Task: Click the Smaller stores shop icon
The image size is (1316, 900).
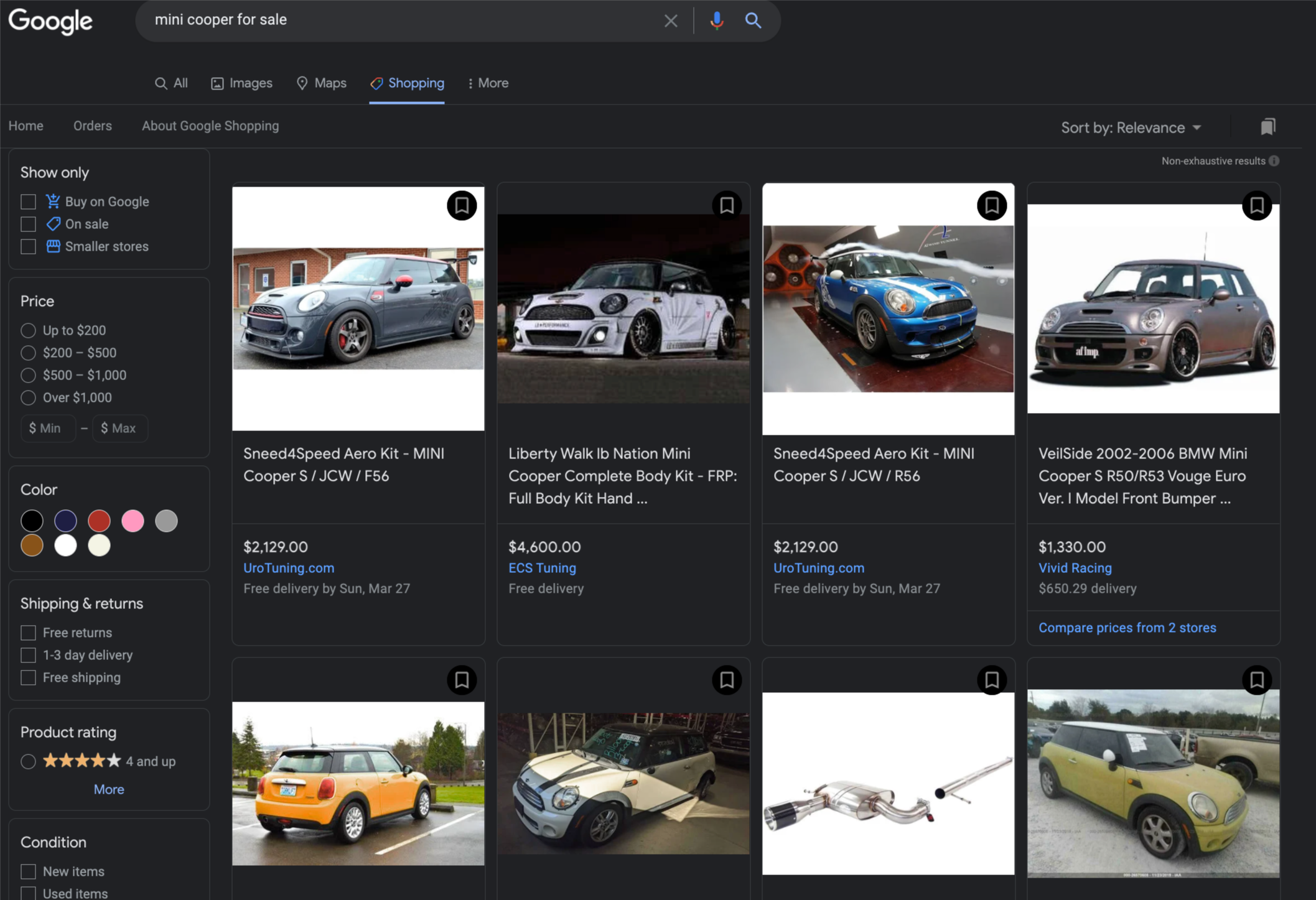Action: pos(53,246)
